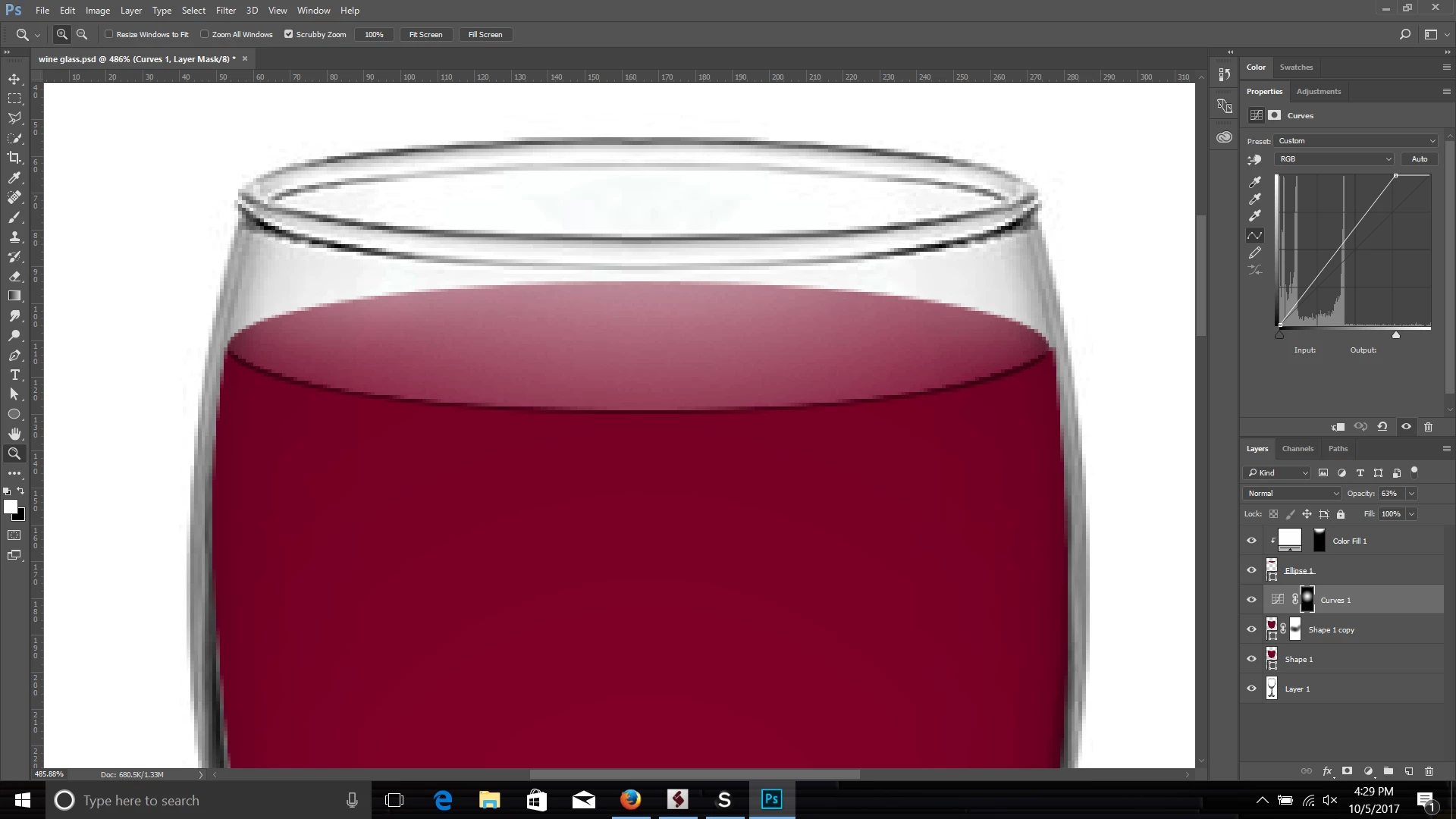This screenshot has width=1456, height=819.
Task: Select the Horizontal Type tool
Action: (x=14, y=375)
